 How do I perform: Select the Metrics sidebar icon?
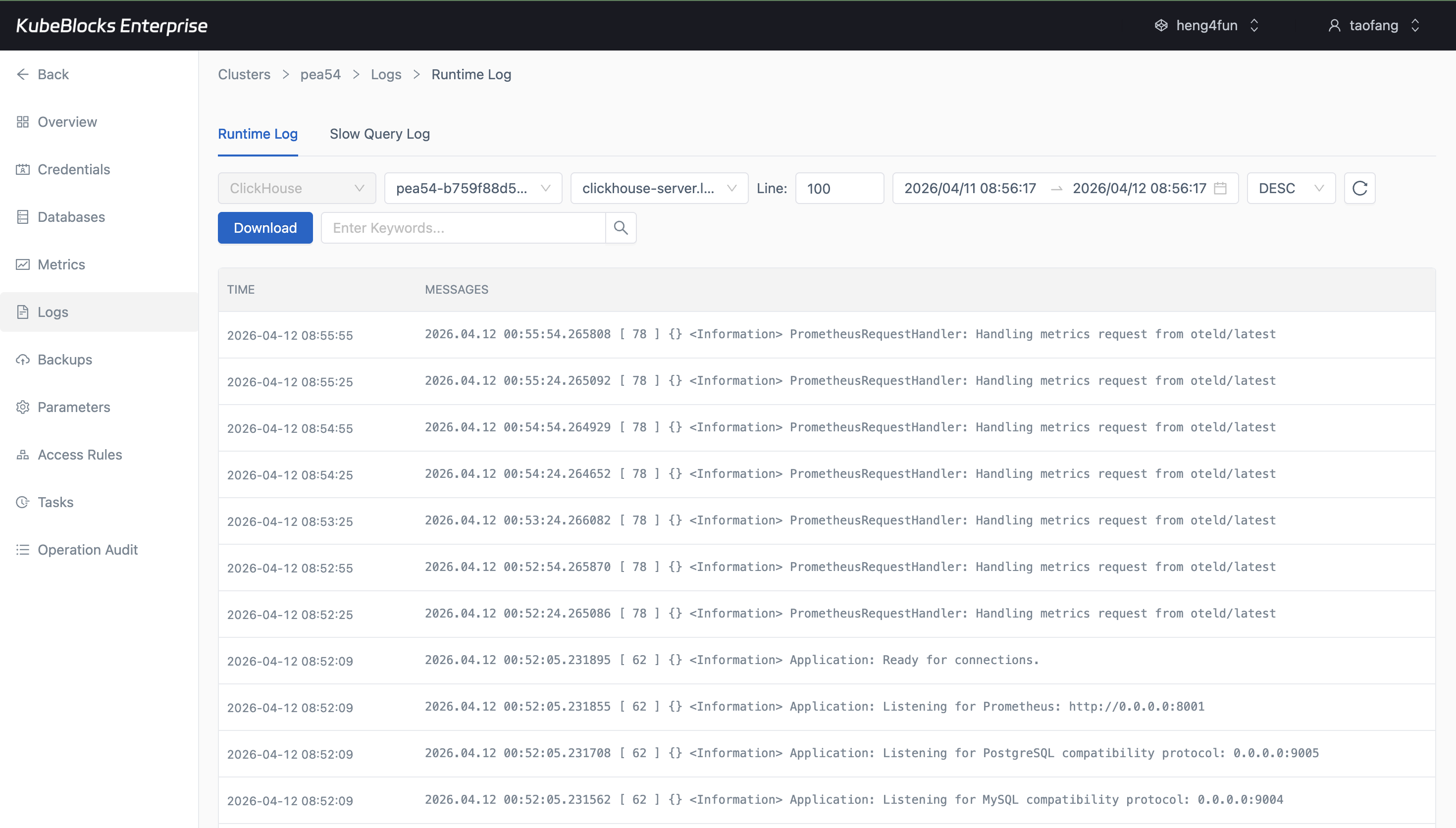pos(23,264)
